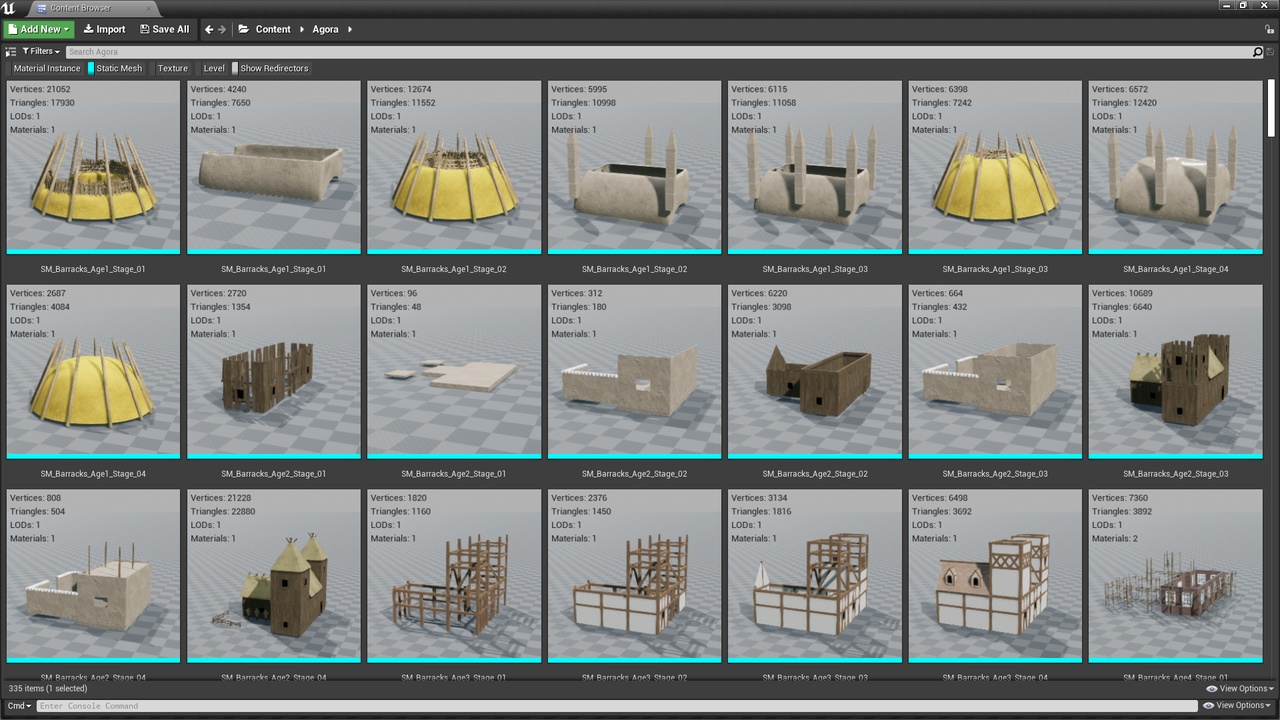Image resolution: width=1280 pixels, height=720 pixels.
Task: Click the Unreal Engine logo icon
Action: point(9,8)
